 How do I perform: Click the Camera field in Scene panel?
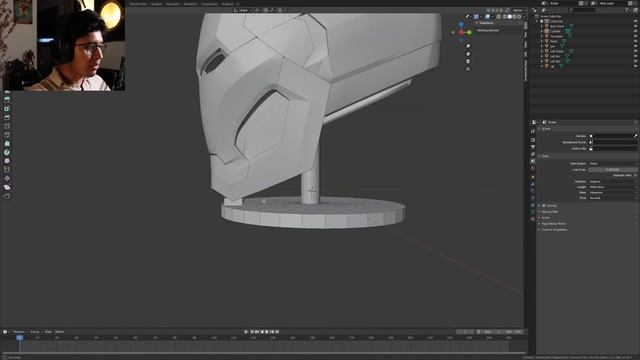tap(613, 136)
